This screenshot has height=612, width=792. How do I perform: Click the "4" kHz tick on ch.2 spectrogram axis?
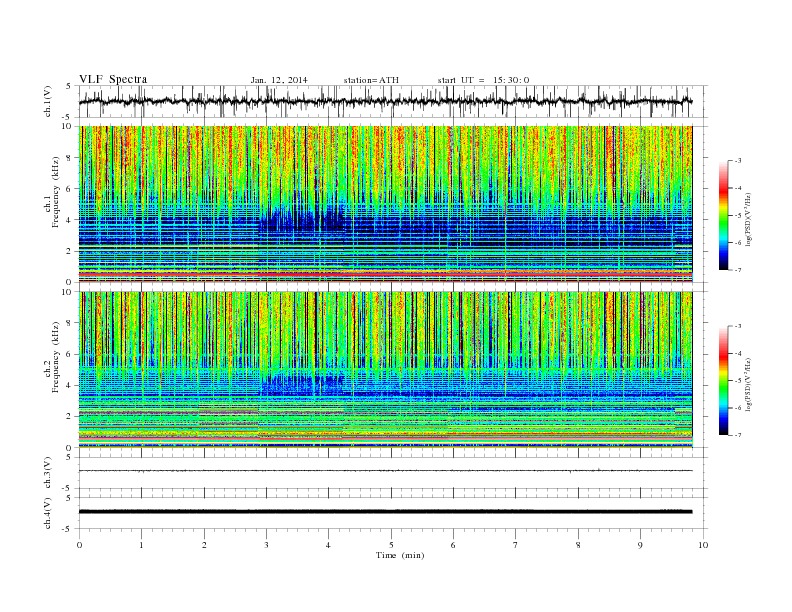[x=69, y=385]
